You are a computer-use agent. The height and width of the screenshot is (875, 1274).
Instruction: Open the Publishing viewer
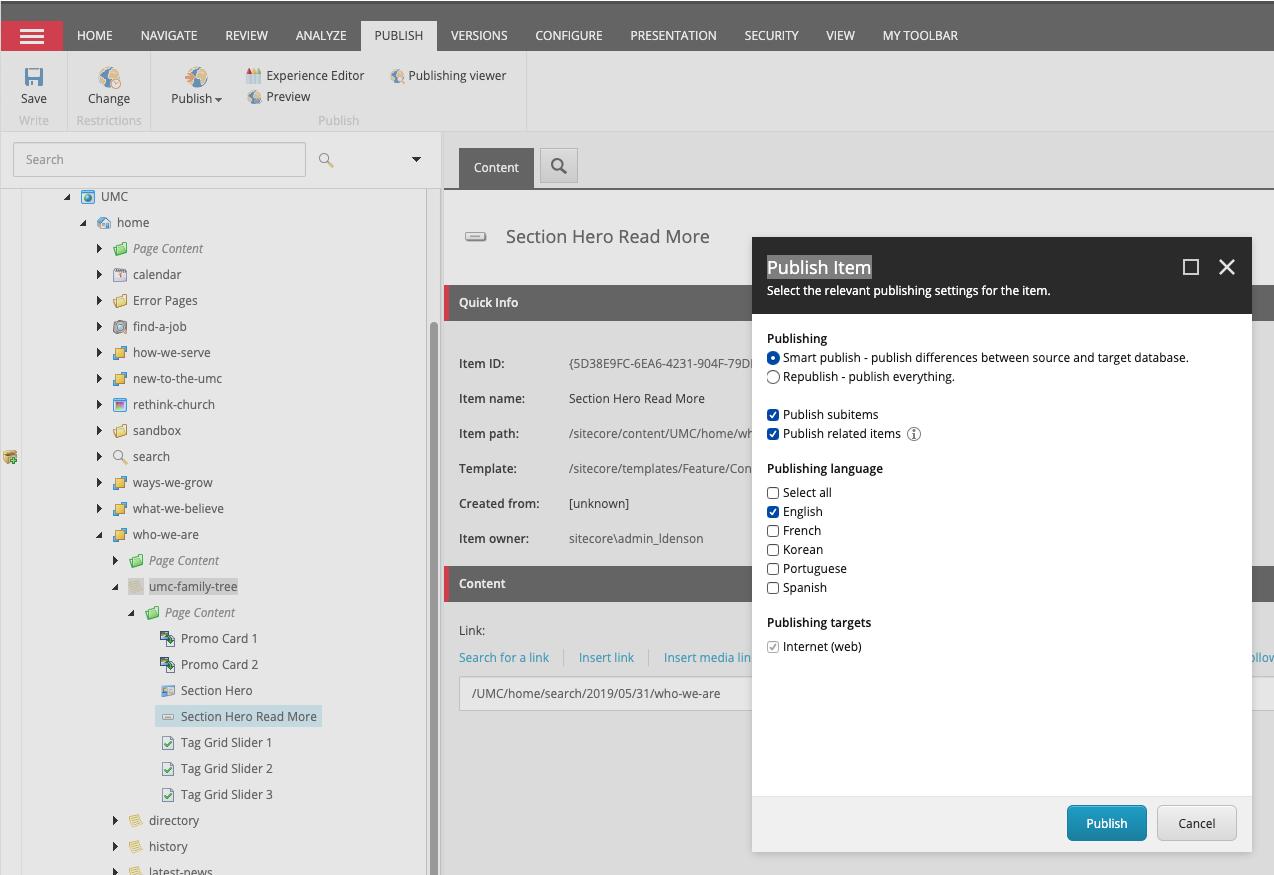448,75
